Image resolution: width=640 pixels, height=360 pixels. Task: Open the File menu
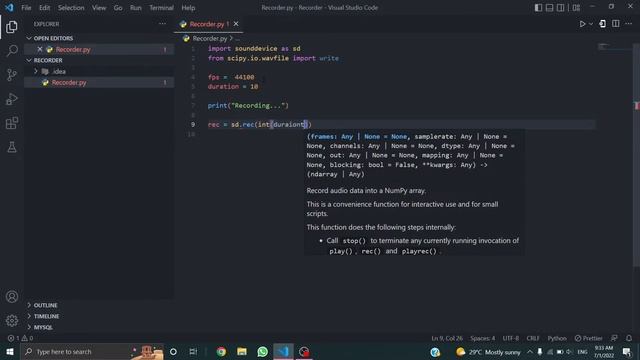[26, 8]
